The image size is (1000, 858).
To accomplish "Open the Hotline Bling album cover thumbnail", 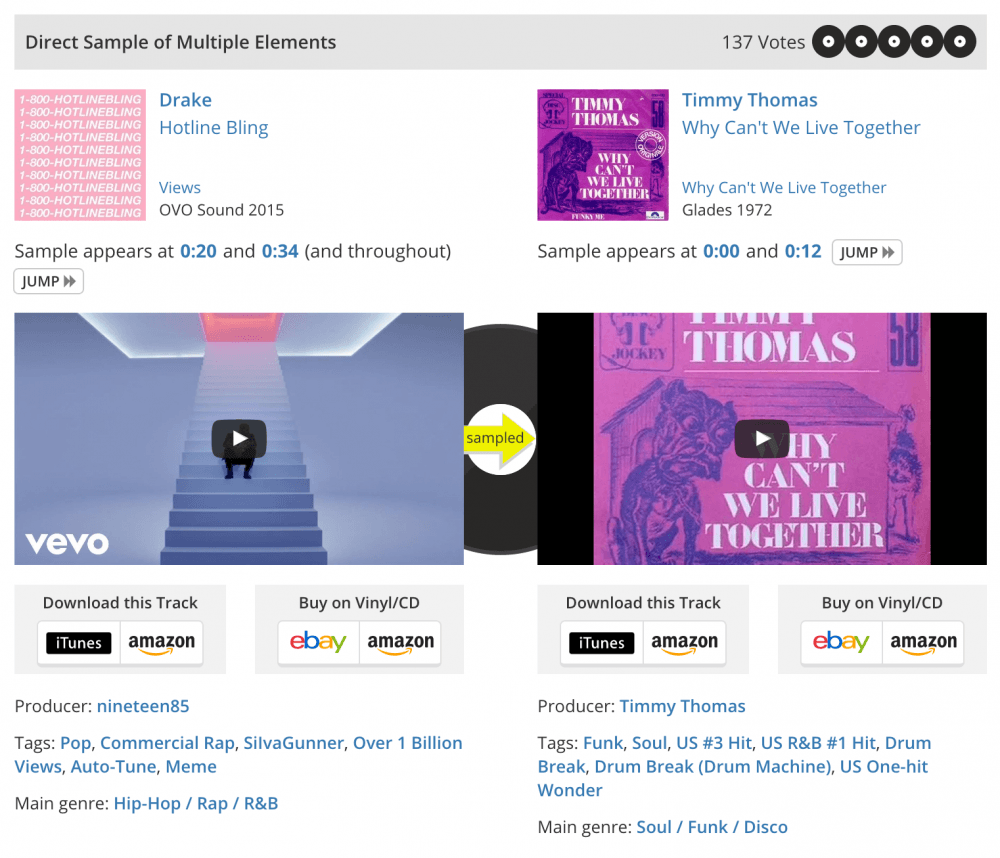I will pos(80,155).
